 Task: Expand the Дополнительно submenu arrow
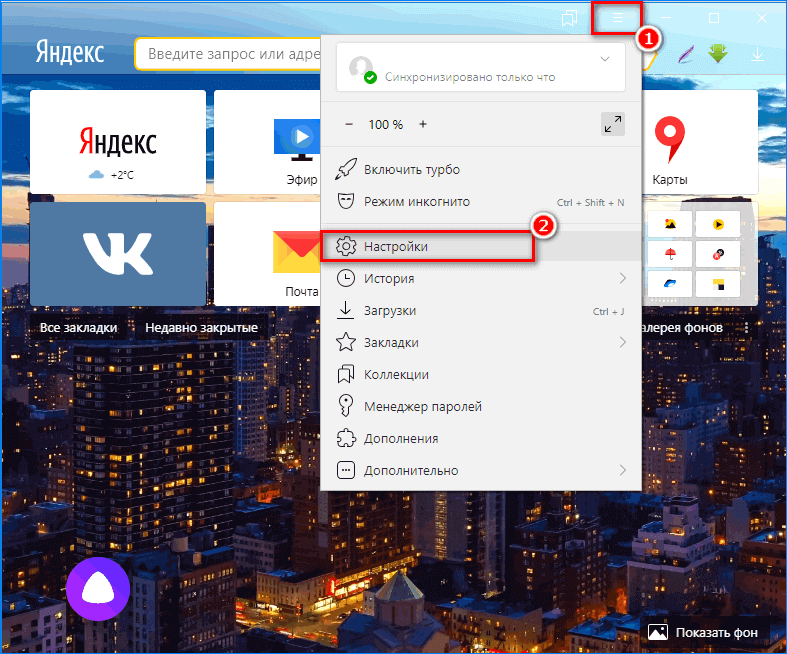point(623,470)
